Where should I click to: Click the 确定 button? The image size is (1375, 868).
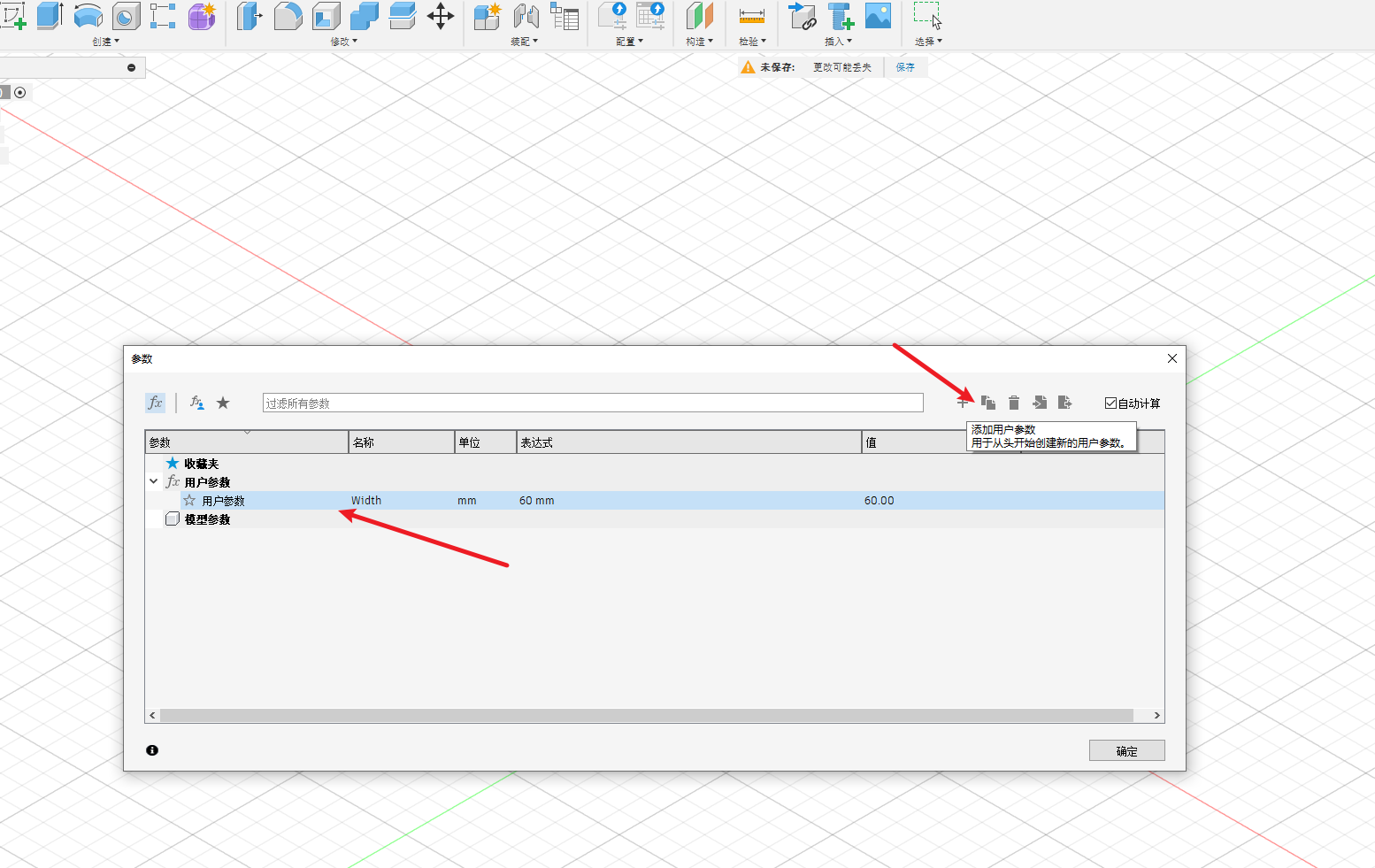[1126, 751]
